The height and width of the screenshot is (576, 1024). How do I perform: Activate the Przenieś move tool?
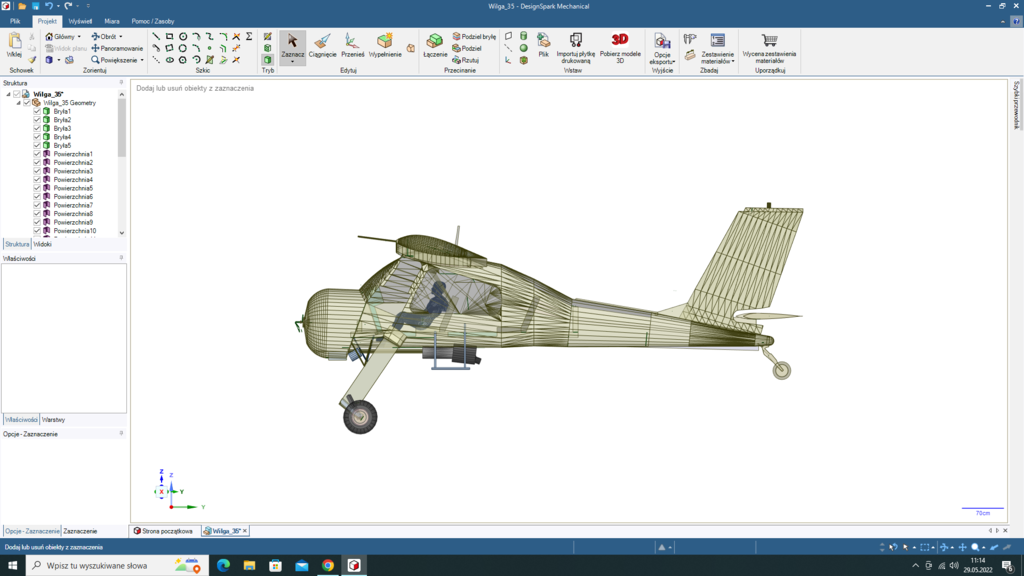pyautogui.click(x=352, y=44)
